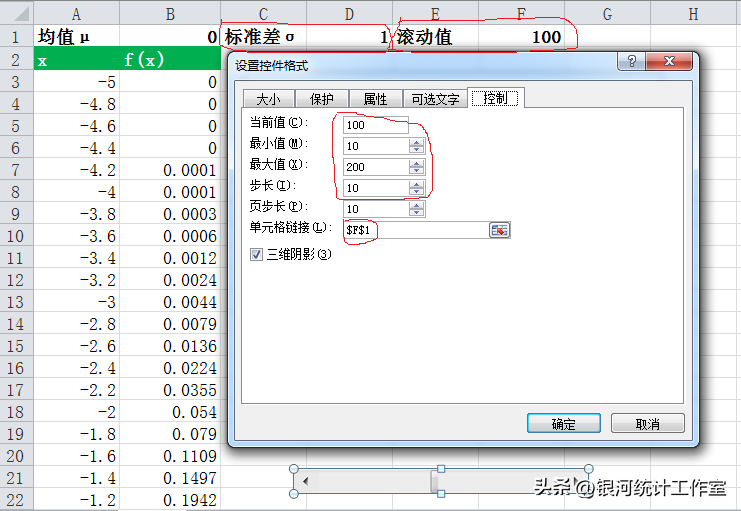Click cell A13 with value -3
Viewport: 741px width, 511px height.
tap(77, 302)
